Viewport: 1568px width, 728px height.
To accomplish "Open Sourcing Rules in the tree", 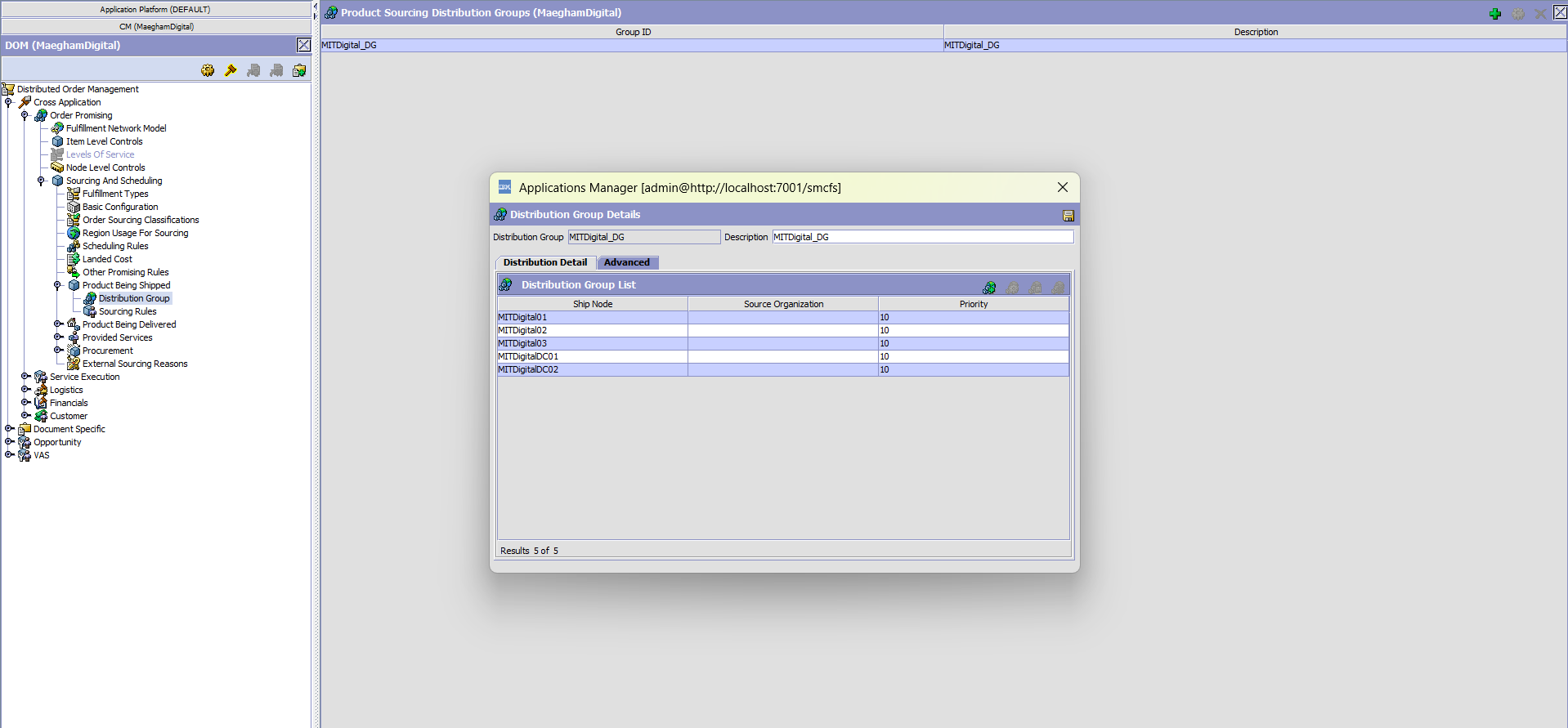I will (128, 311).
